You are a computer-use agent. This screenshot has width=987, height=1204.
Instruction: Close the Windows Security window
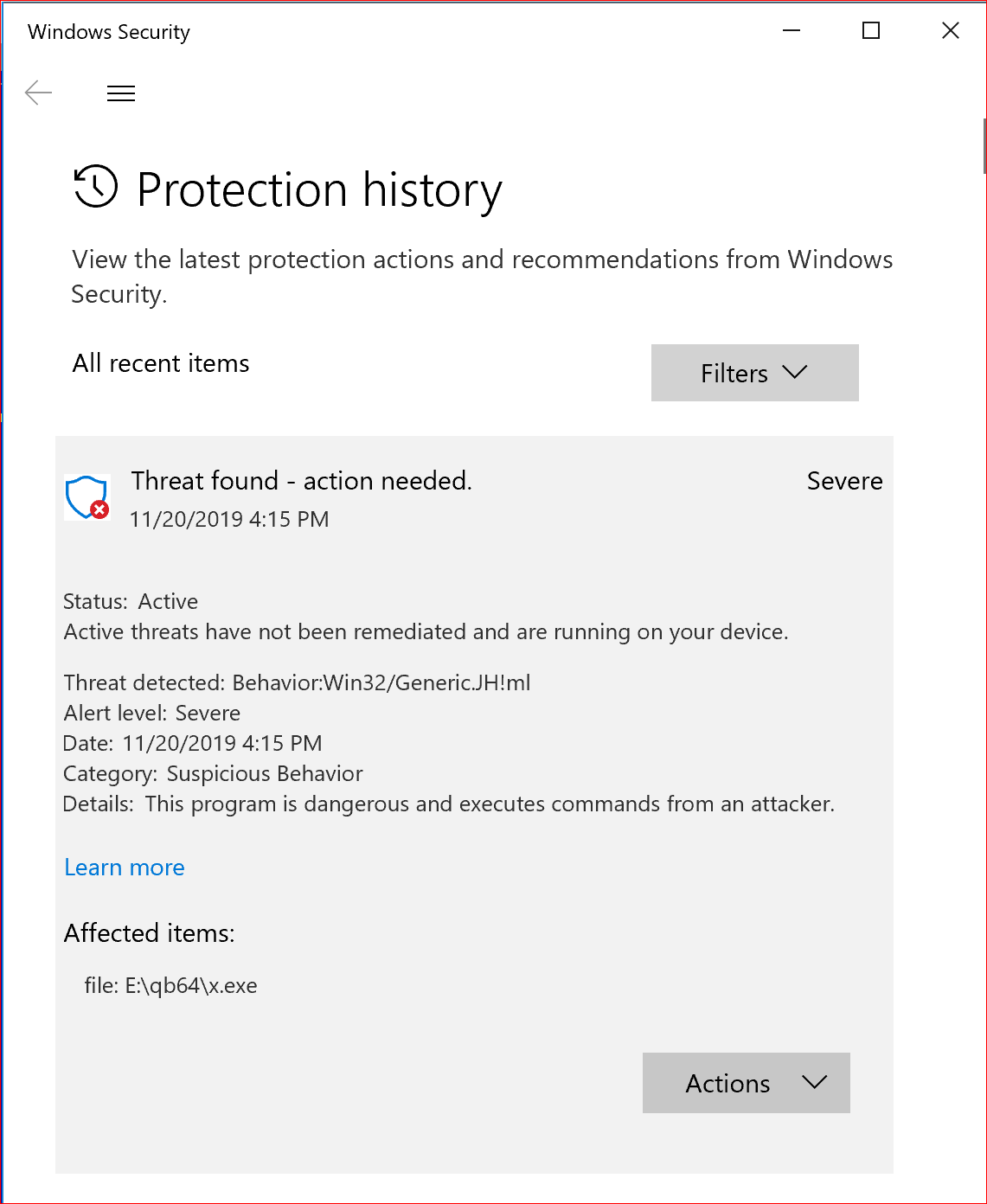[x=951, y=31]
